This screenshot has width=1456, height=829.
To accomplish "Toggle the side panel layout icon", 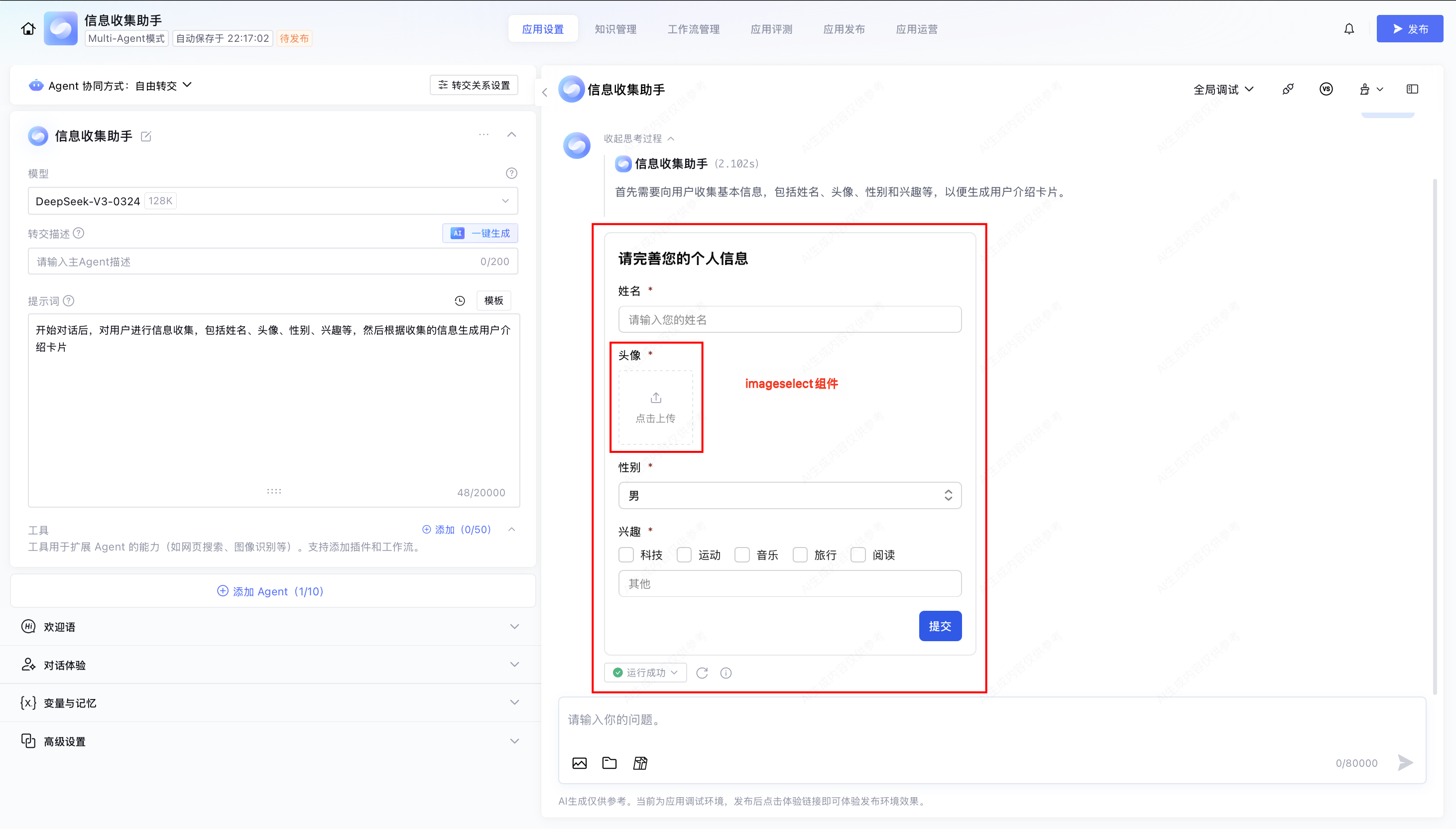I will [1412, 89].
